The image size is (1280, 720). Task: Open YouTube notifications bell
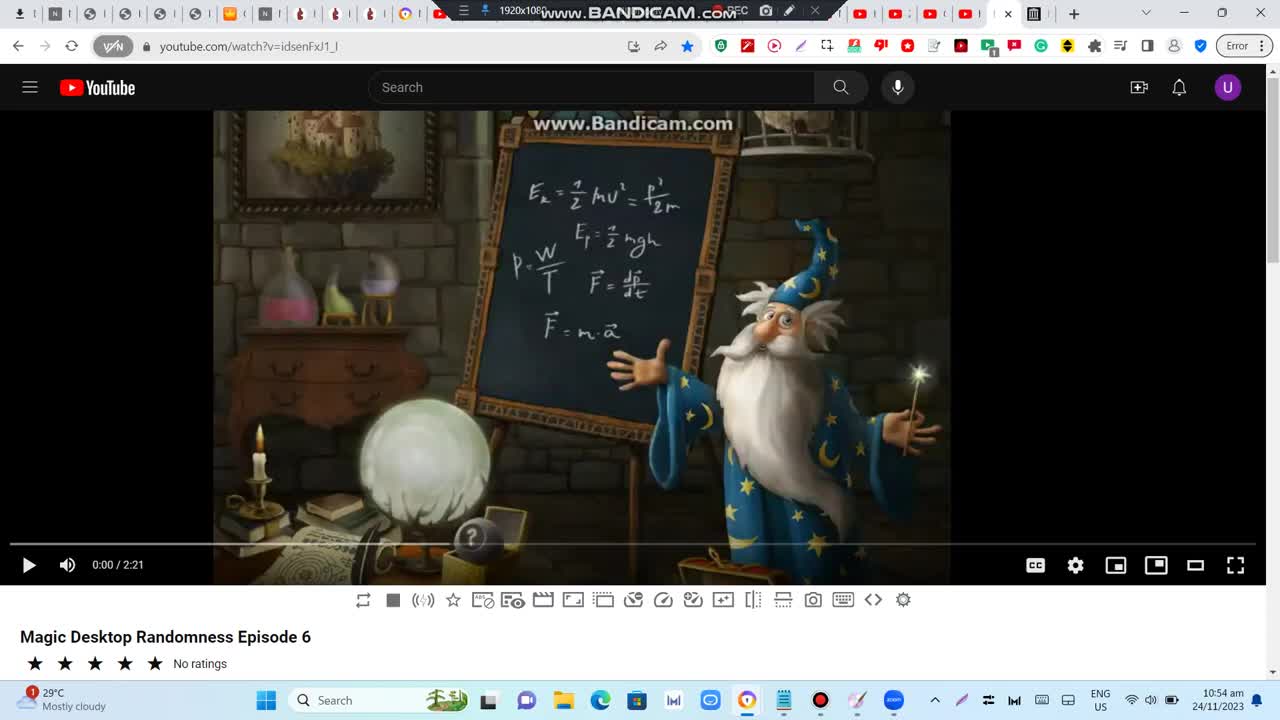coord(1179,87)
